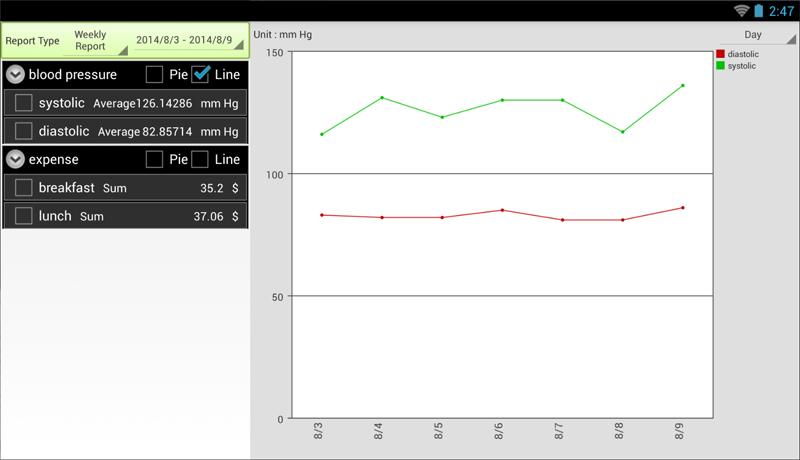
Task: Tick the systolic checkbox
Action: (x=23, y=103)
